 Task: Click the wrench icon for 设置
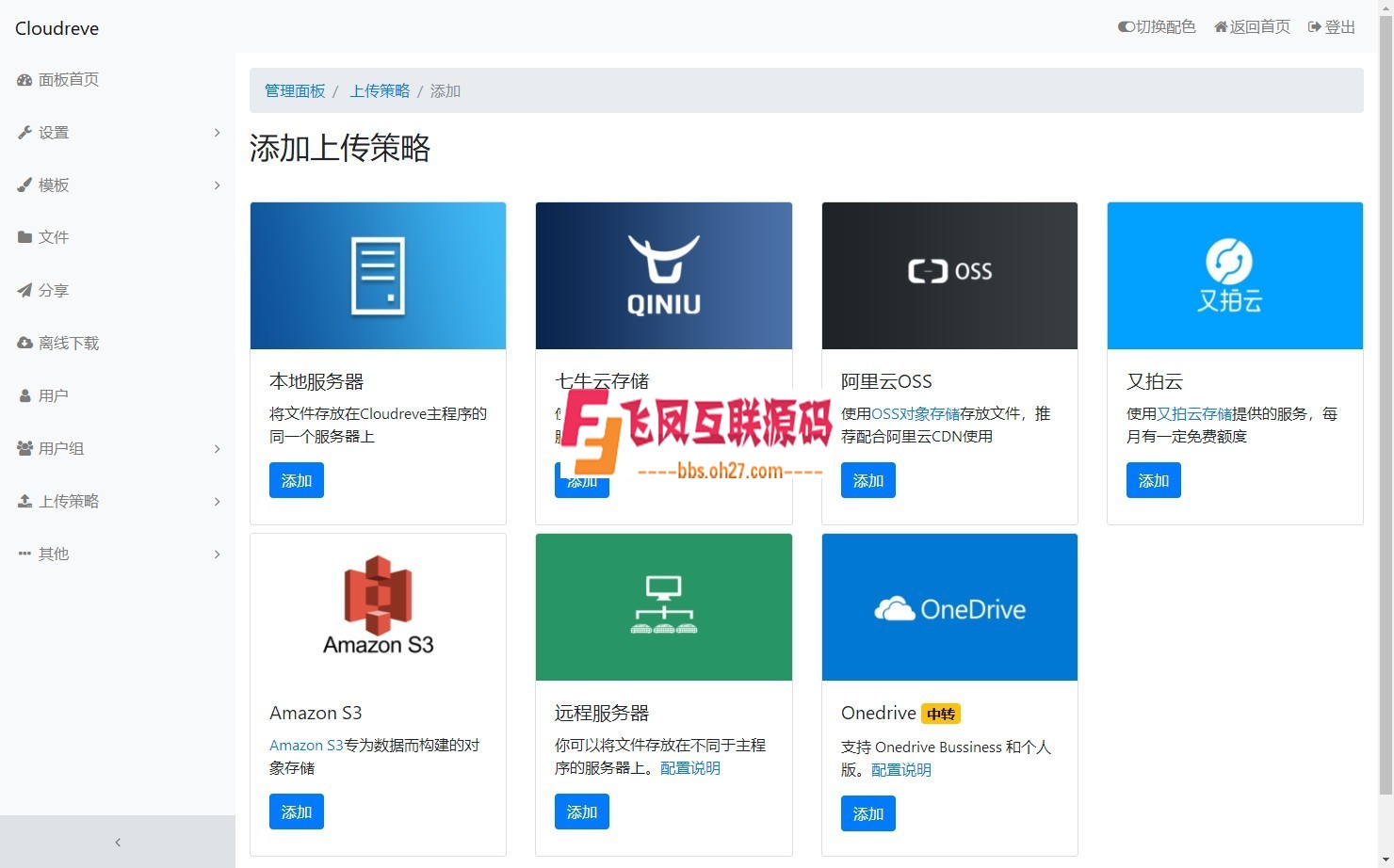24,133
